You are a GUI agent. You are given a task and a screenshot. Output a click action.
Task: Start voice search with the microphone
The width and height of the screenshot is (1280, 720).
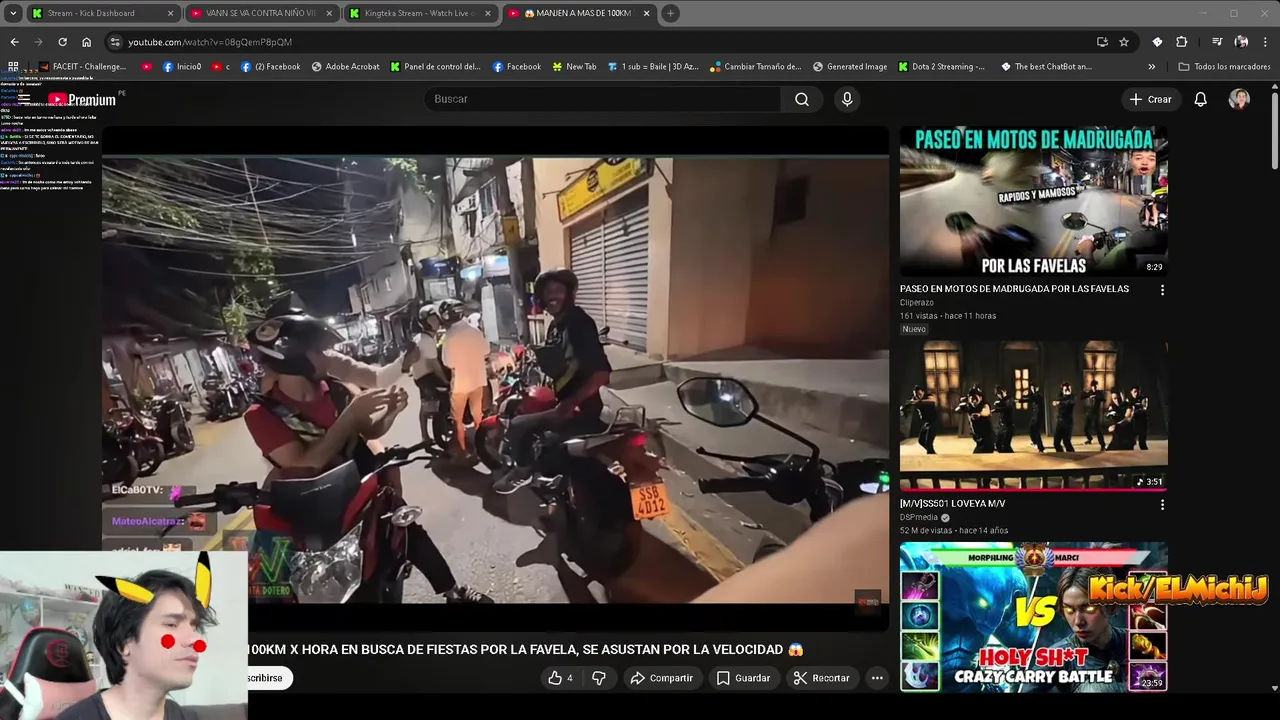click(847, 99)
